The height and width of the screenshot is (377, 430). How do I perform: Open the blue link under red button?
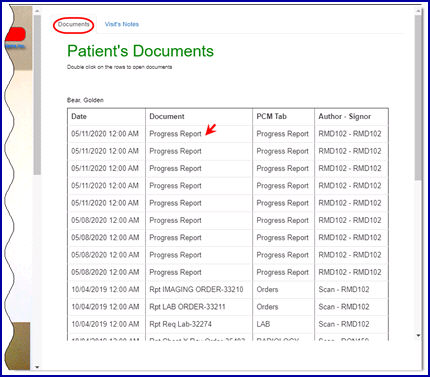15,46
